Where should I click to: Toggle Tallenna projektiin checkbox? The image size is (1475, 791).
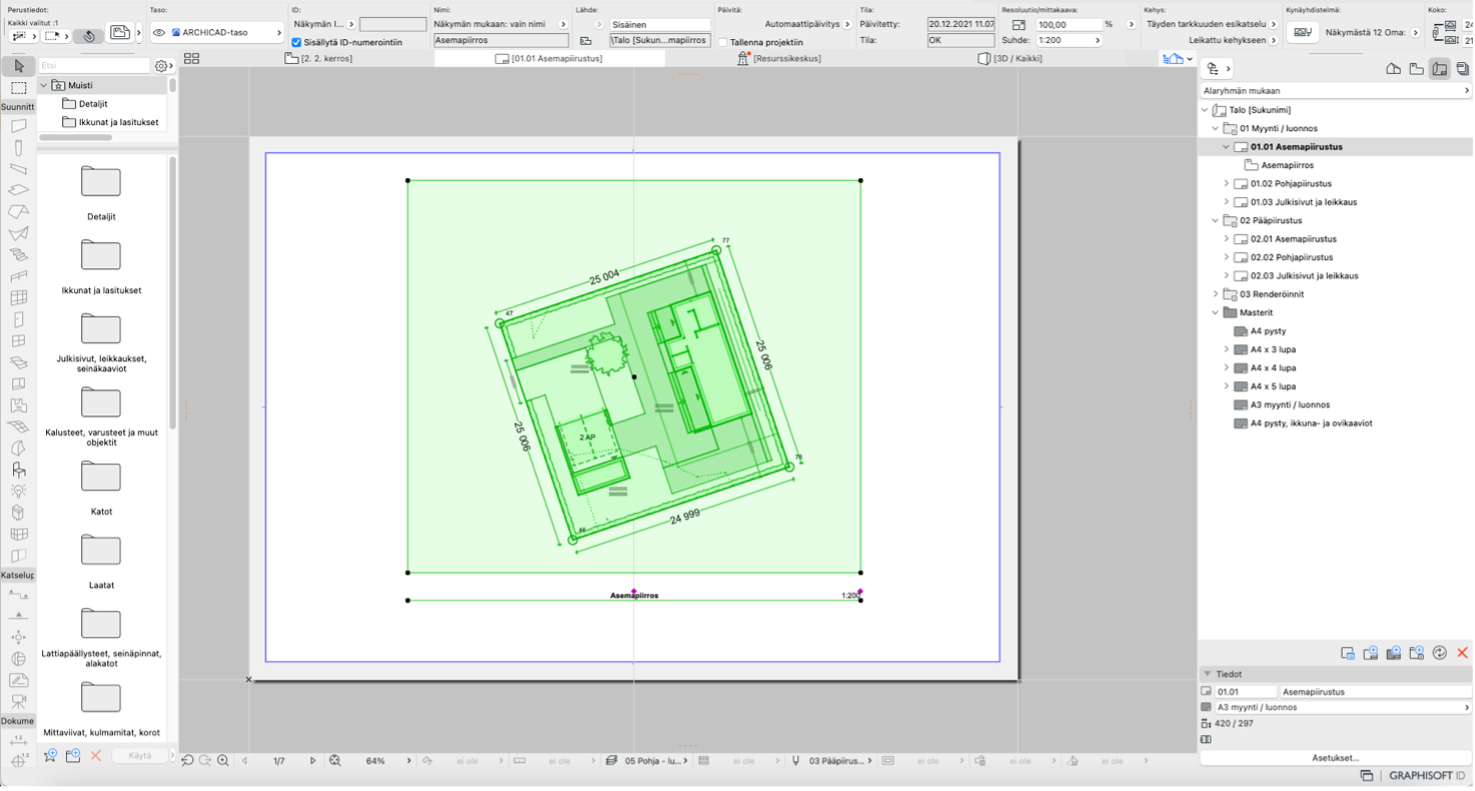click(x=722, y=42)
